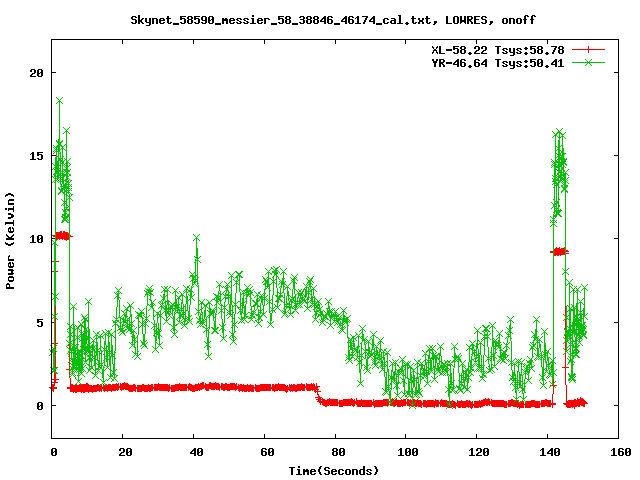
Task: Click the Power (Kelvin) y-axis label
Action: 10,241
